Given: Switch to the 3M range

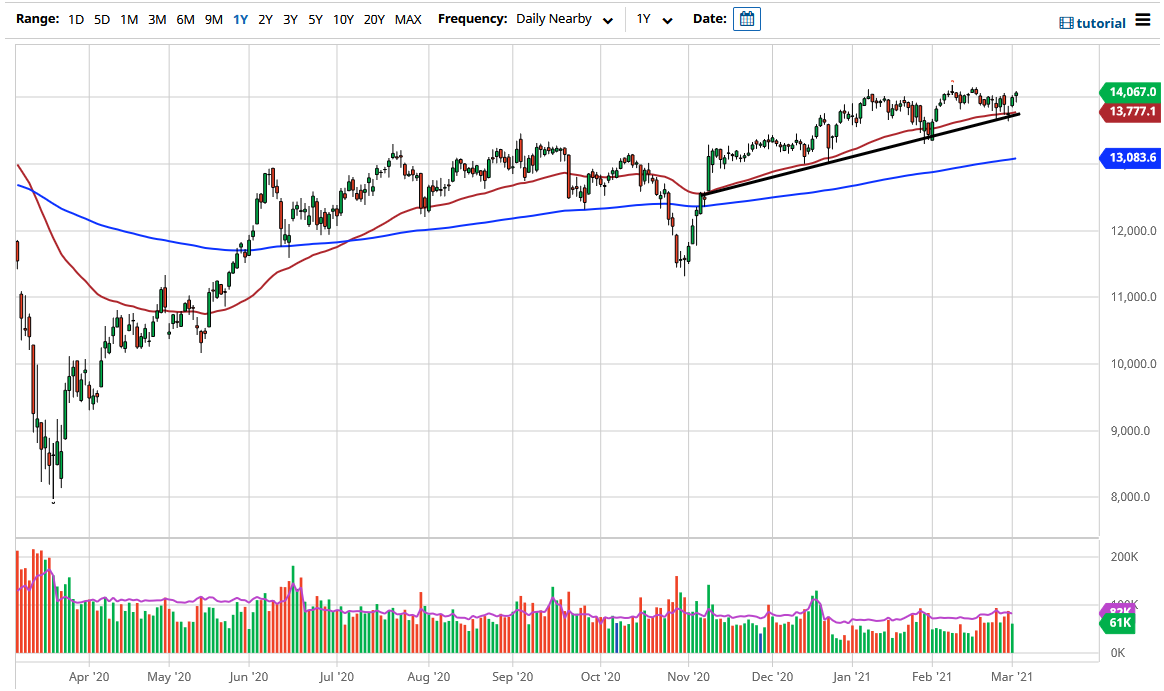Looking at the screenshot, I should pos(156,18).
